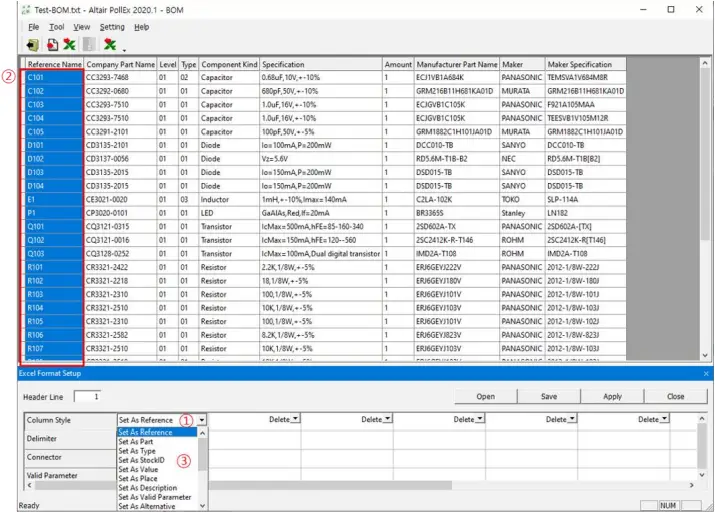The width and height of the screenshot is (715, 513).
Task: Click the Vz=5.6V specification cell
Action: coord(321,159)
